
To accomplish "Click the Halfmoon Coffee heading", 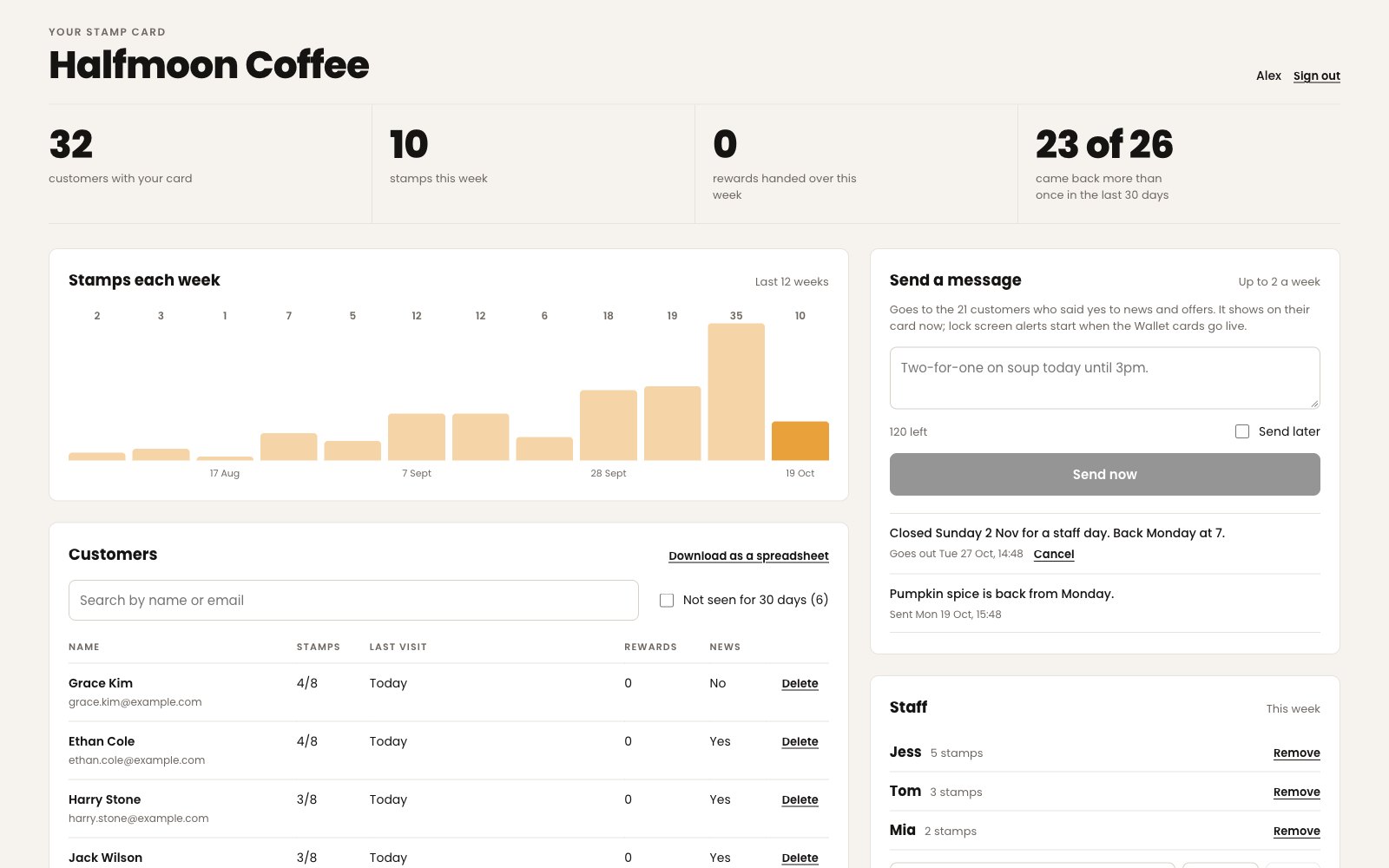I will tap(209, 65).
